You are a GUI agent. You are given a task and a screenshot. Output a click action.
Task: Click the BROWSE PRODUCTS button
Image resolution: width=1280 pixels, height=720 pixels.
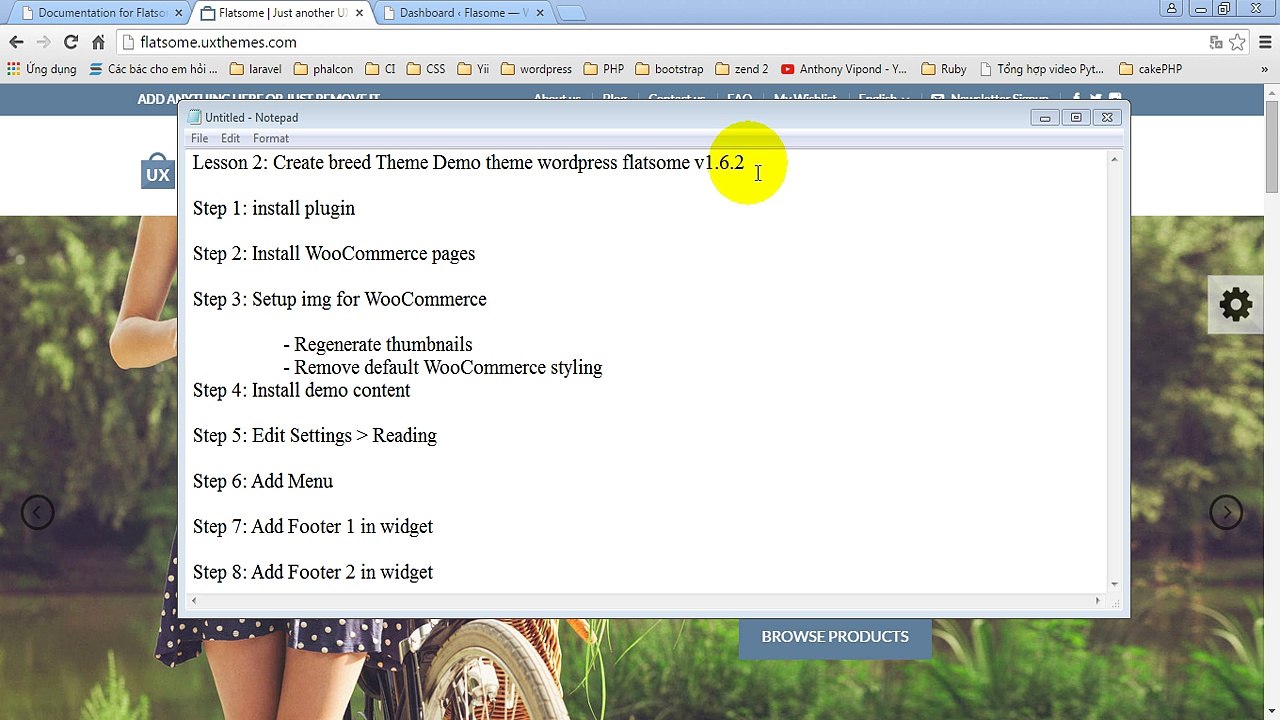point(835,637)
